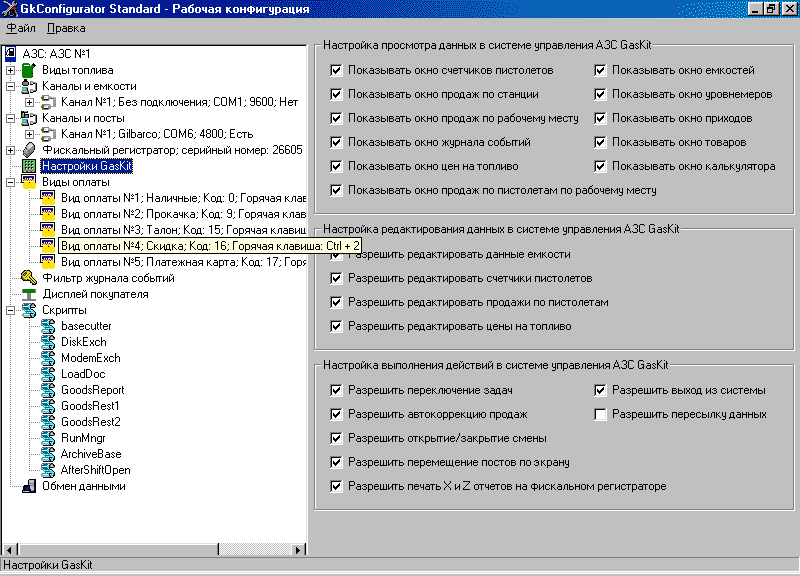The height and width of the screenshot is (576, 800).
Task: Collapse the Скрипты node
Action: 10,310
